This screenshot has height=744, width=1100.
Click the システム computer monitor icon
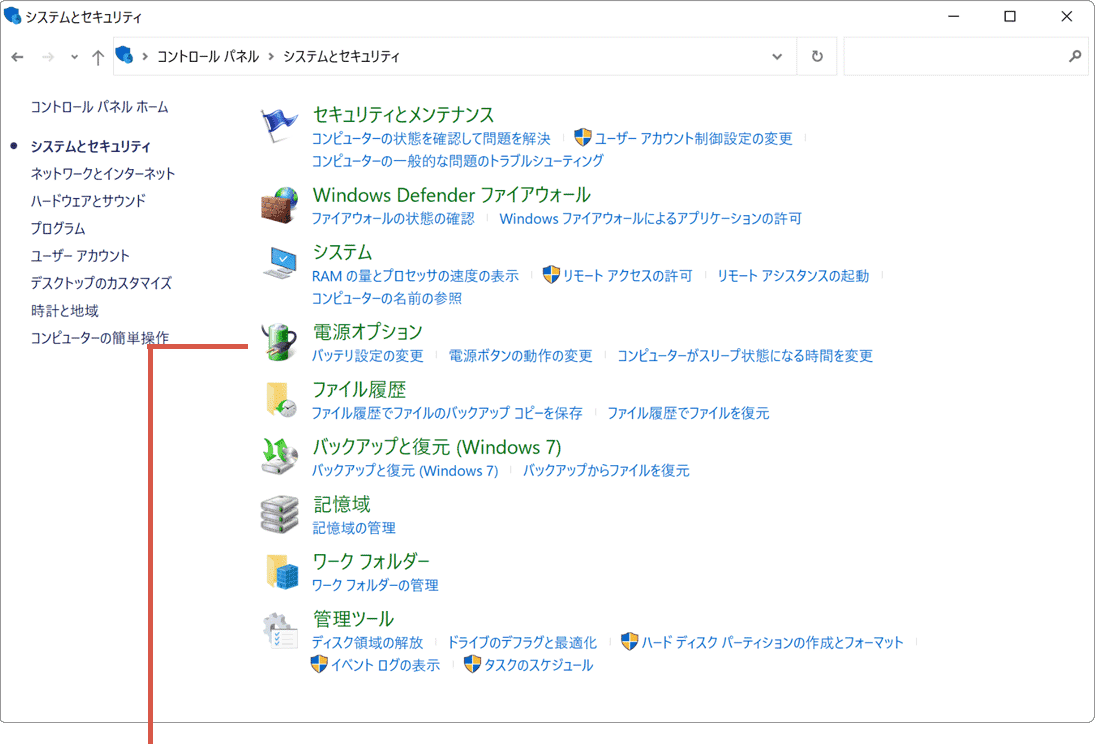pos(279,263)
